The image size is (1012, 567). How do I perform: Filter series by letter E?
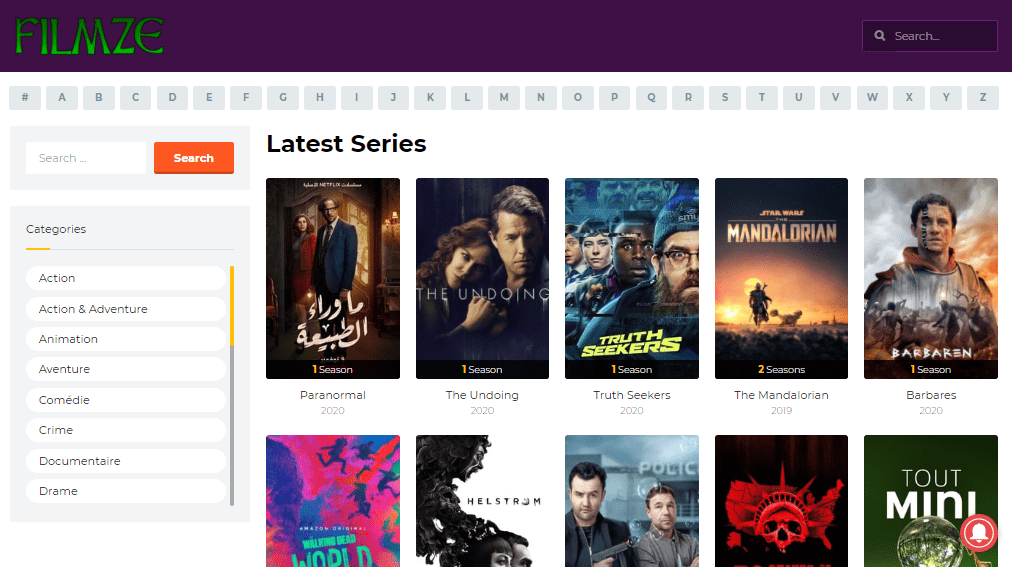point(209,97)
